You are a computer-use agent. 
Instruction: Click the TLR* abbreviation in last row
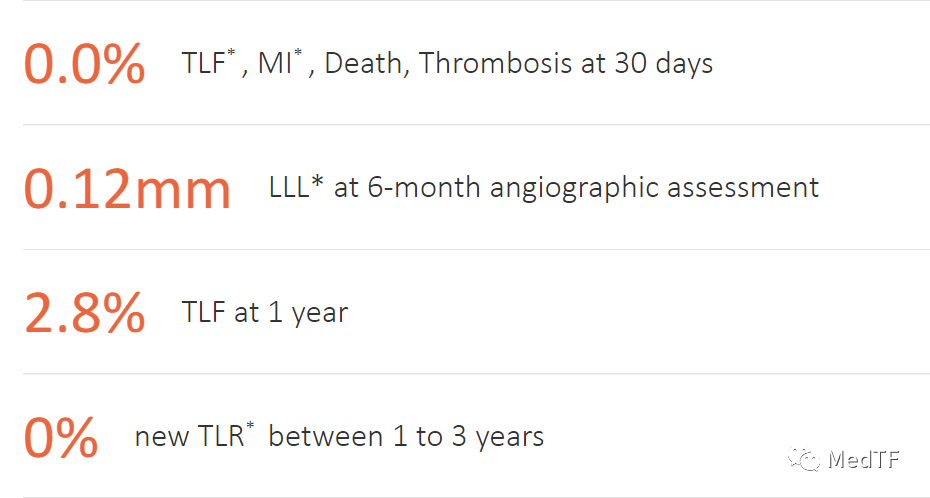[x=224, y=436]
